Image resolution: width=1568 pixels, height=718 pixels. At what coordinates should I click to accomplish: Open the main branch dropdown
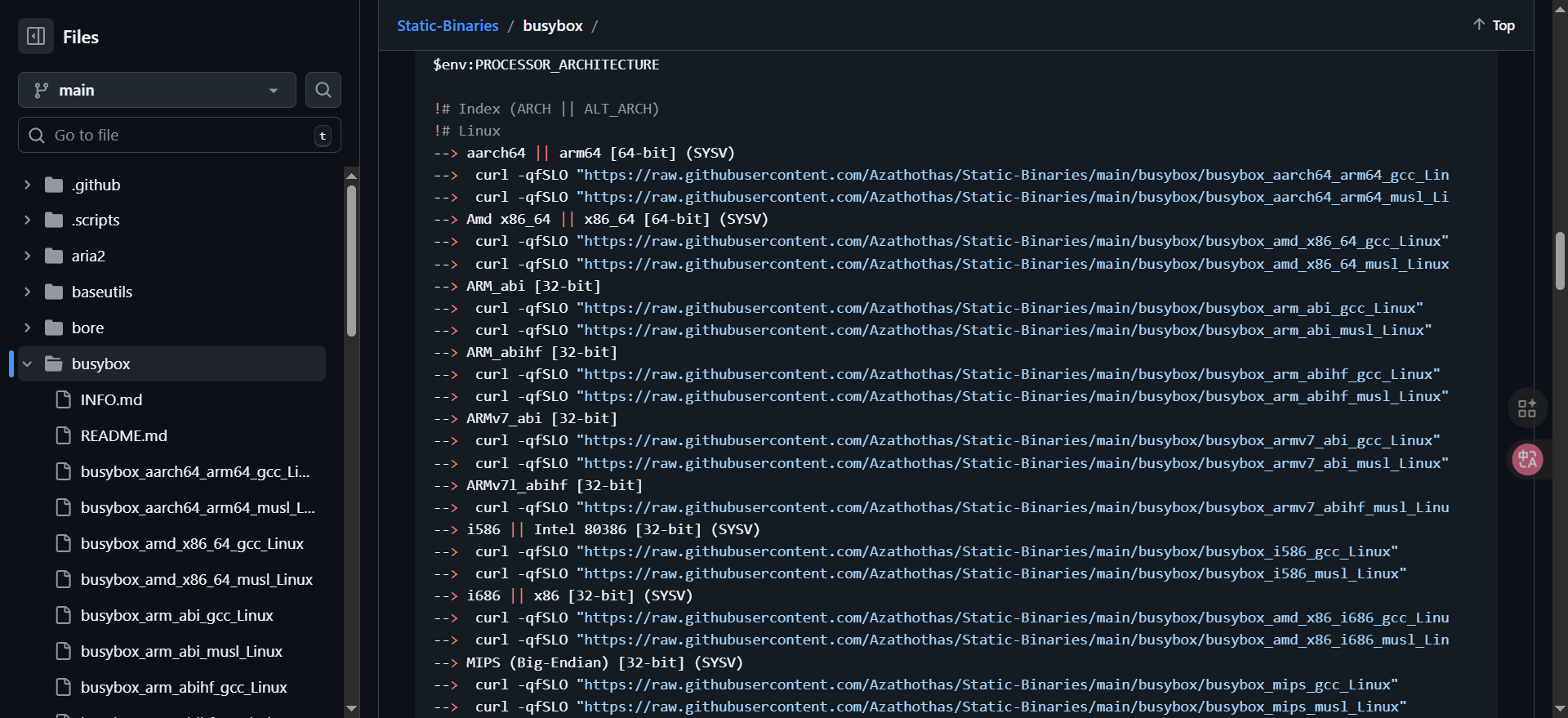157,90
